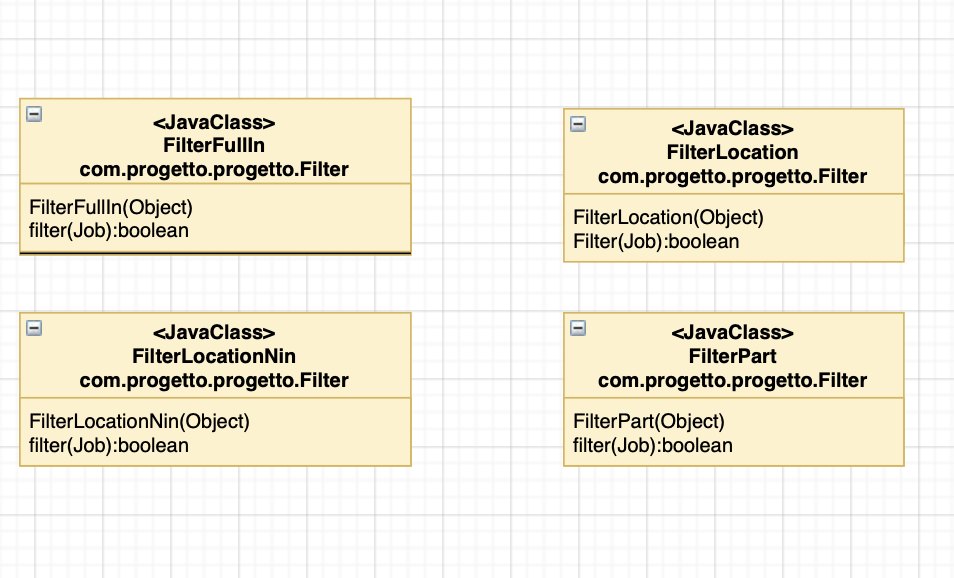This screenshot has height=578, width=954.
Task: Click the FilterLocation(Object) constructor
Action: pyautogui.click(x=668, y=218)
